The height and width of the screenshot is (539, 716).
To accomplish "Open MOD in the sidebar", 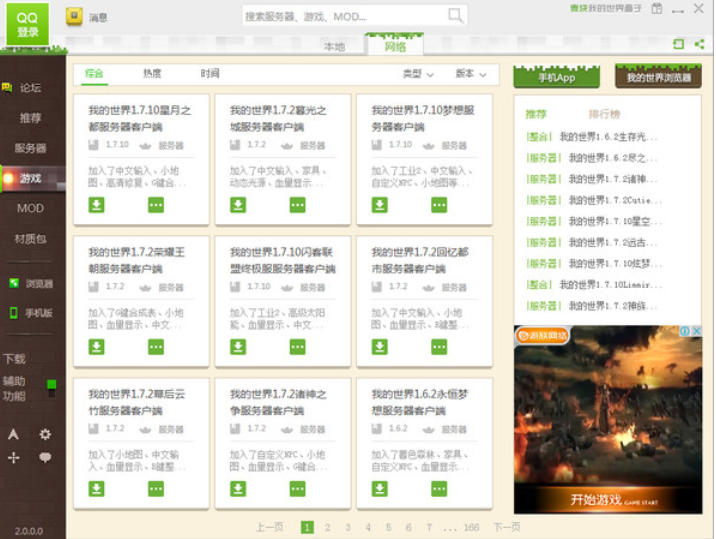I will pos(30,208).
